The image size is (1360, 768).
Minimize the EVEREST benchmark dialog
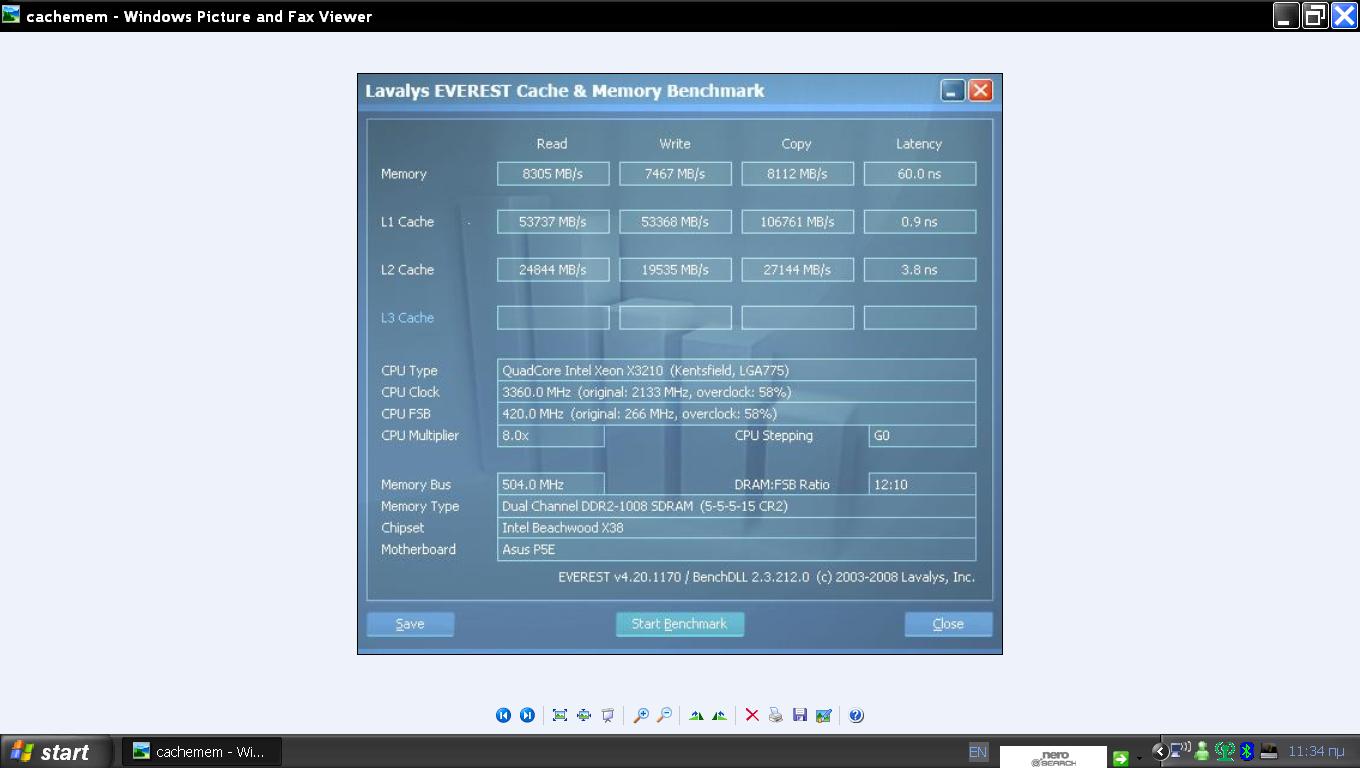(x=953, y=91)
